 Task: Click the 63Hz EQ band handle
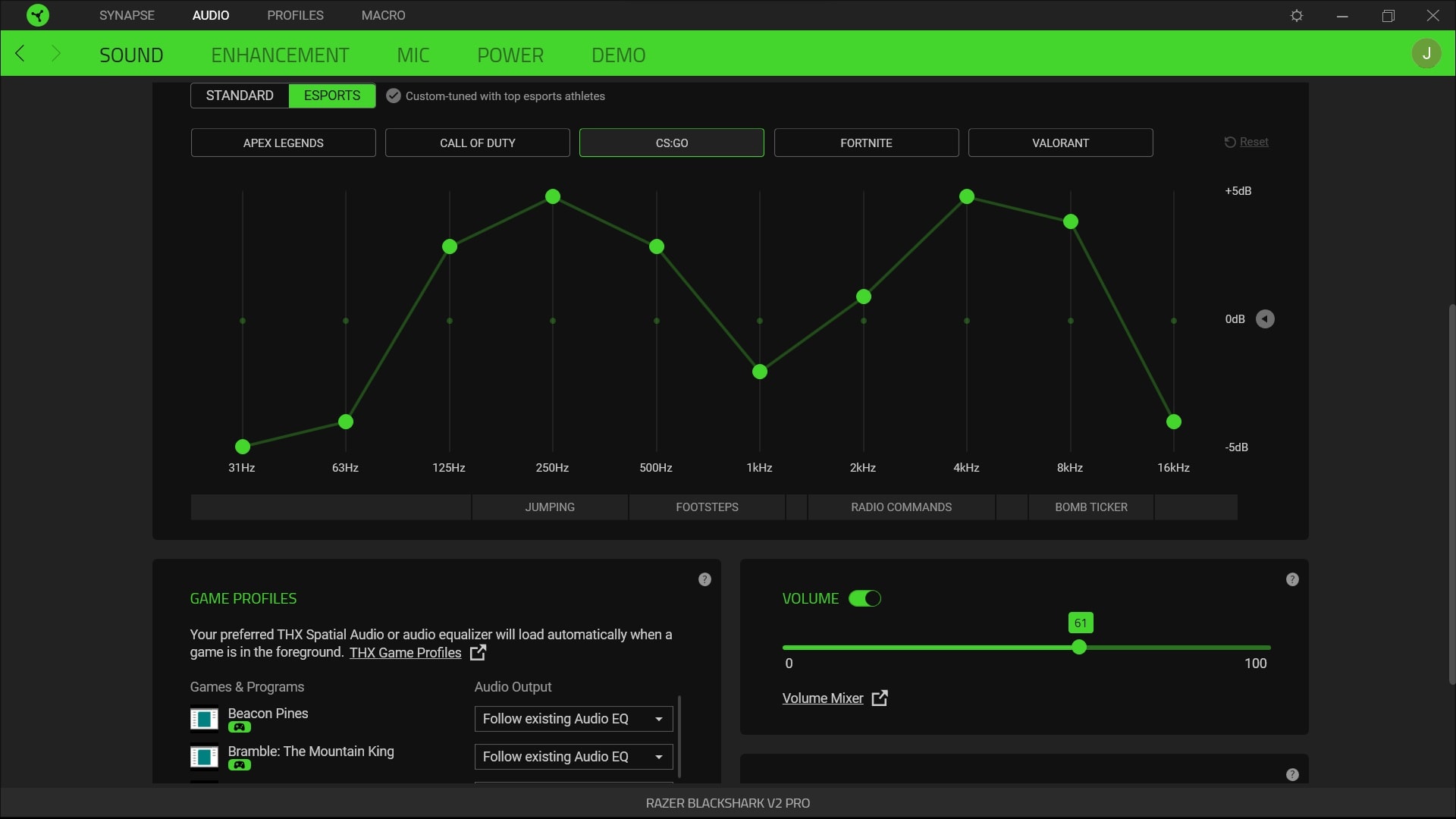click(x=346, y=422)
